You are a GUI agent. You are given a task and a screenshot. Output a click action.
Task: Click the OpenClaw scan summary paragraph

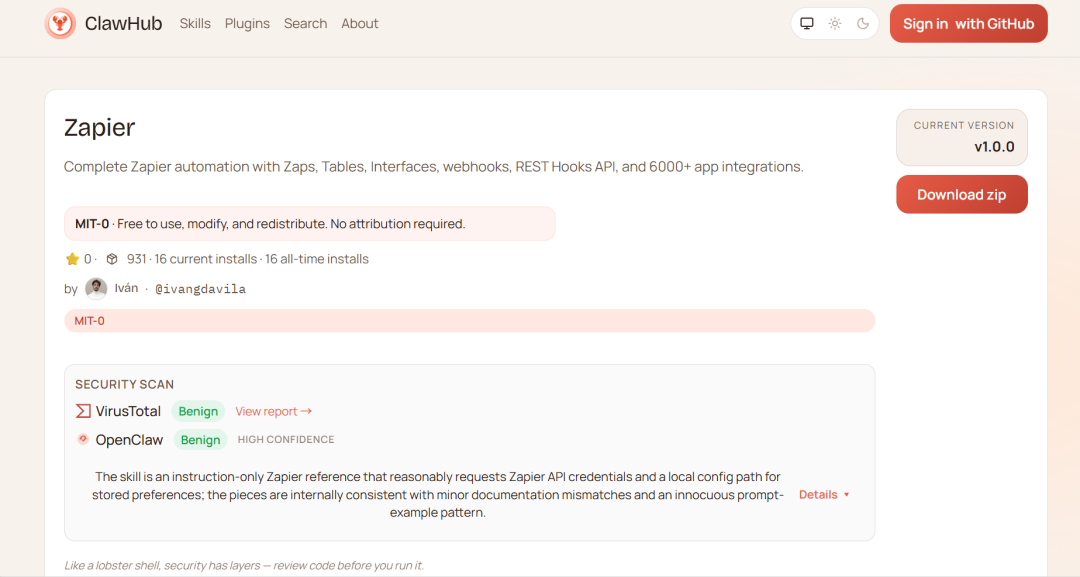pyautogui.click(x=437, y=494)
